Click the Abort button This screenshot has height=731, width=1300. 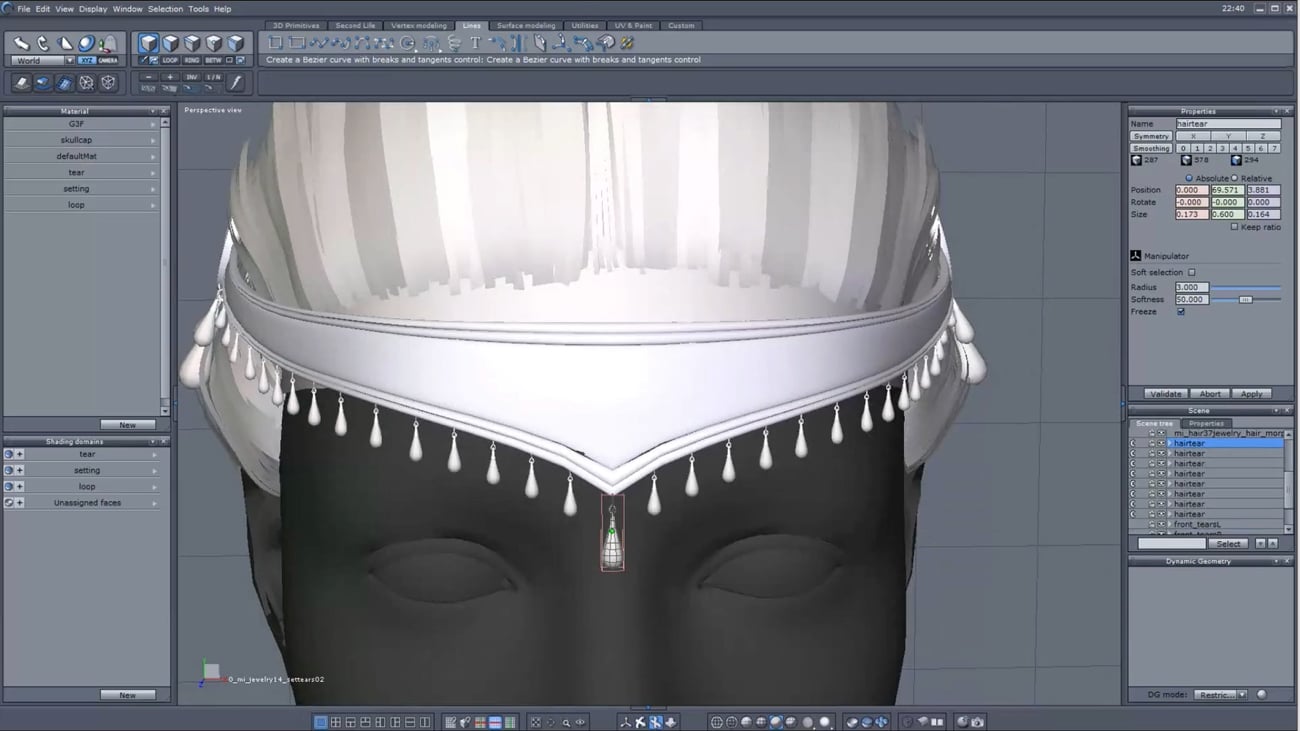tap(1210, 394)
